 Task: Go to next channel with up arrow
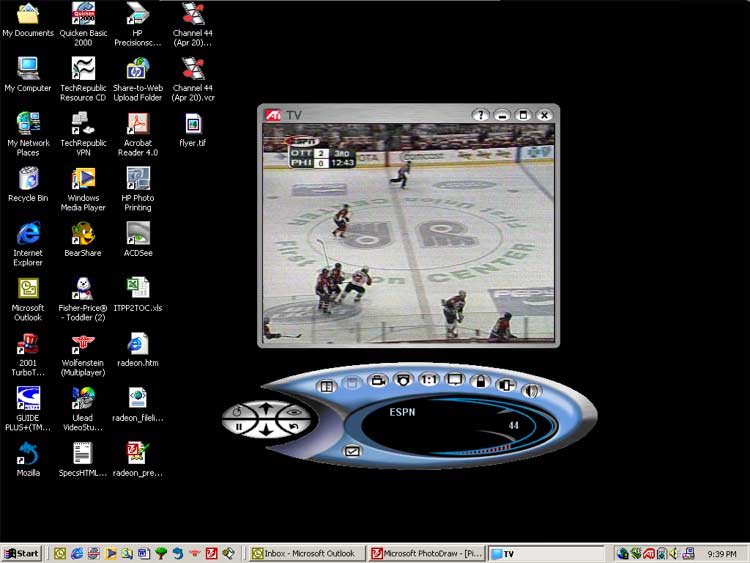tap(266, 408)
